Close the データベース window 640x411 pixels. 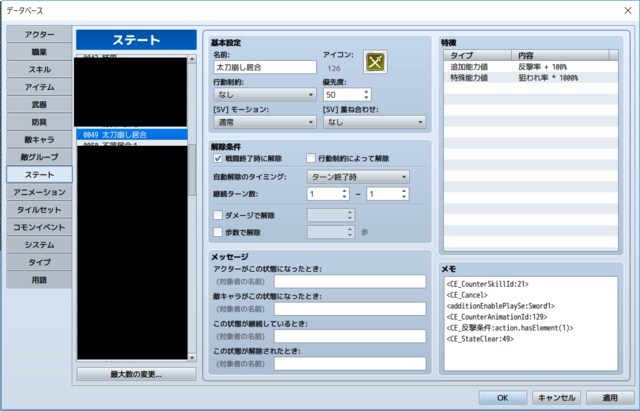pos(628,11)
